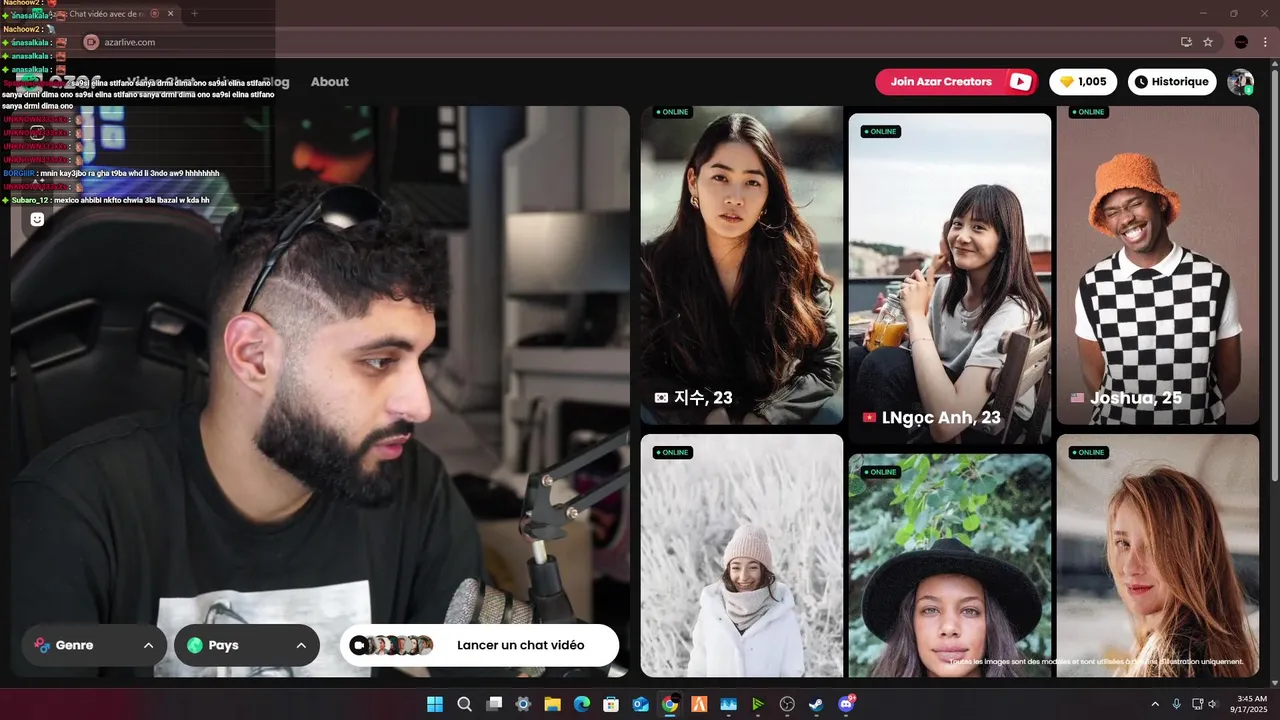
Task: Open the Windows Start menu
Action: (435, 704)
